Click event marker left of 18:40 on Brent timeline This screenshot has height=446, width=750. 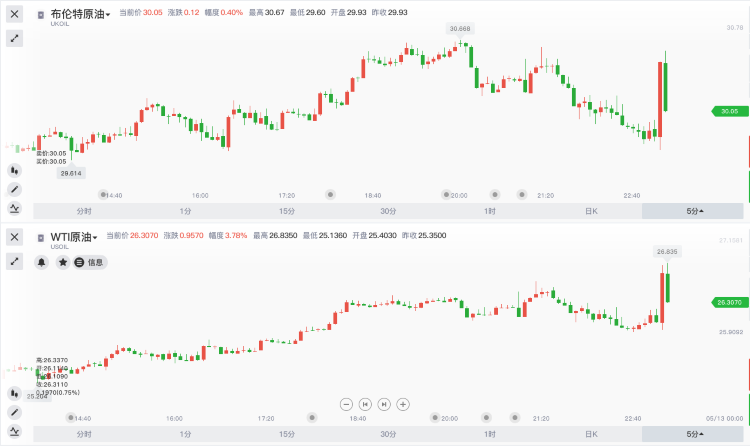tap(330, 194)
